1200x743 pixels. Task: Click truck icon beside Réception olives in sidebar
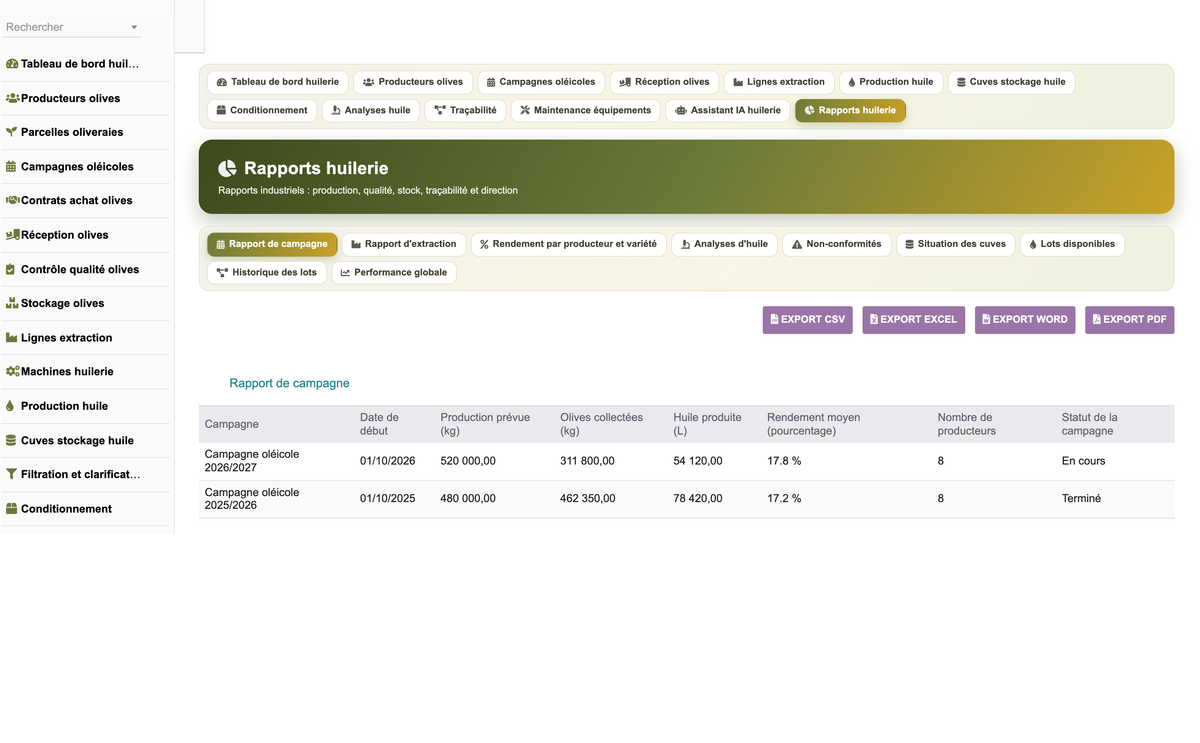[x=12, y=235]
